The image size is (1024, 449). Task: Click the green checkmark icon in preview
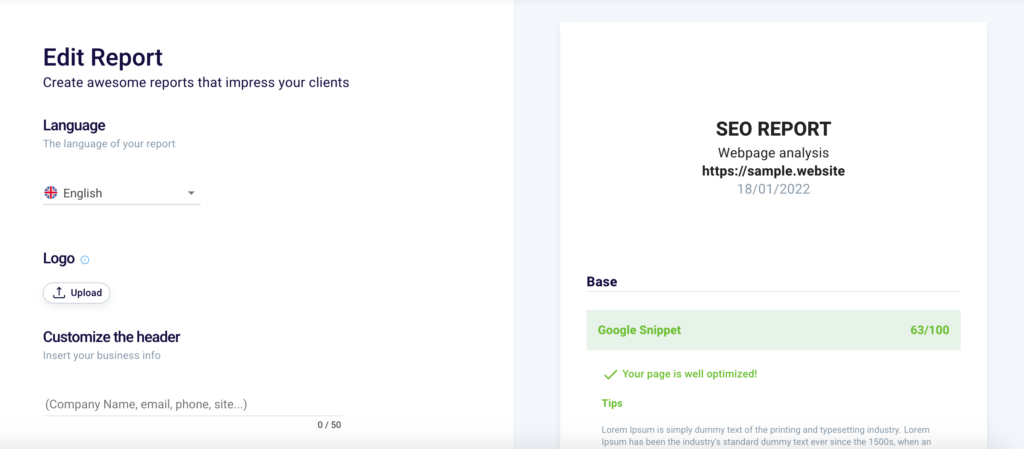tap(609, 374)
